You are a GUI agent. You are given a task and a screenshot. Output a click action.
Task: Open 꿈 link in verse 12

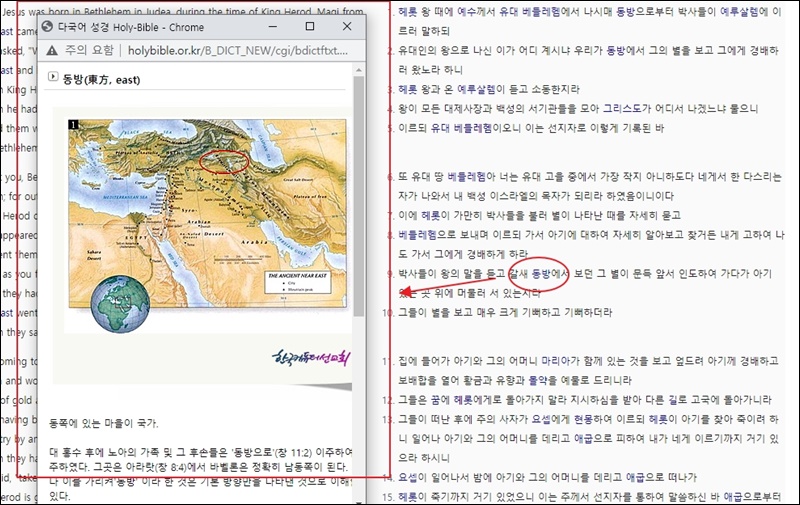pyautogui.click(x=435, y=400)
